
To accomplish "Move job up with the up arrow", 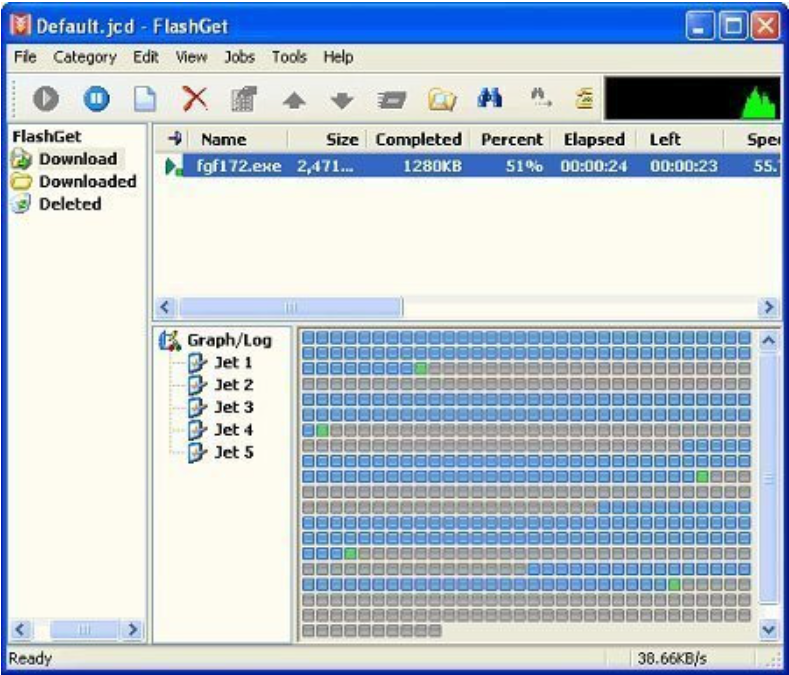I will pyautogui.click(x=294, y=100).
